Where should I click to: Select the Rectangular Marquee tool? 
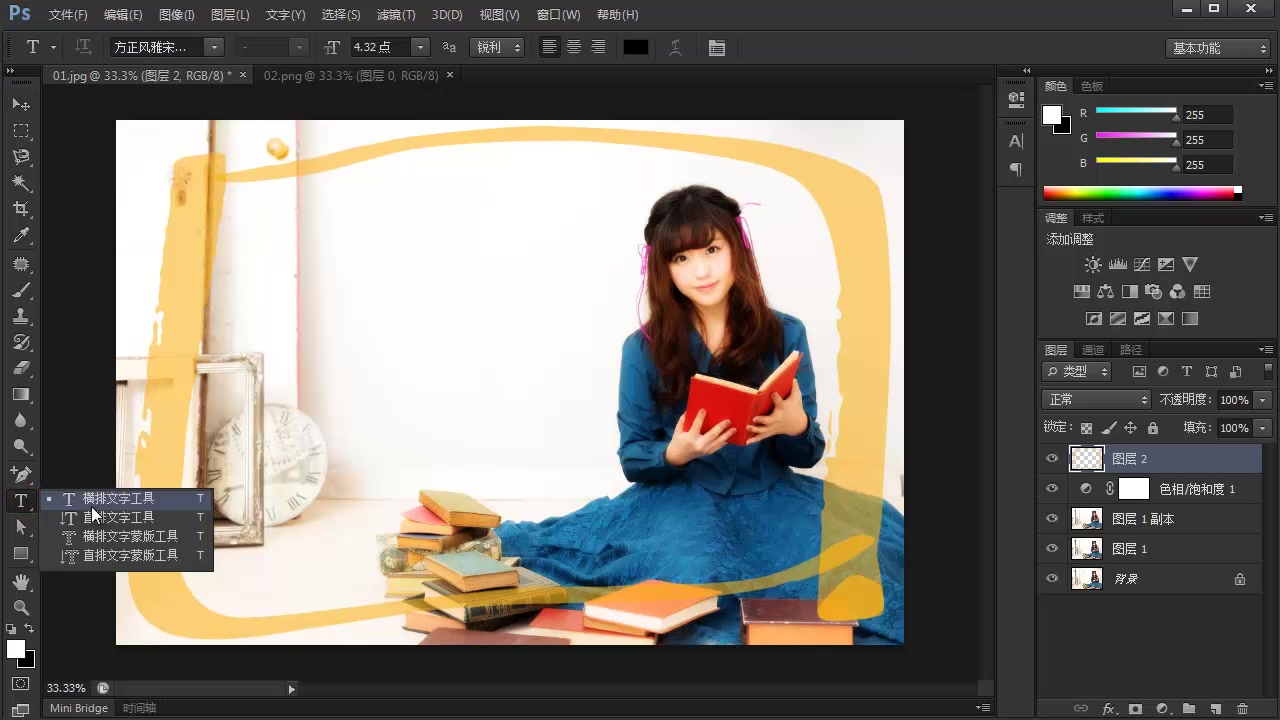tap(20, 131)
